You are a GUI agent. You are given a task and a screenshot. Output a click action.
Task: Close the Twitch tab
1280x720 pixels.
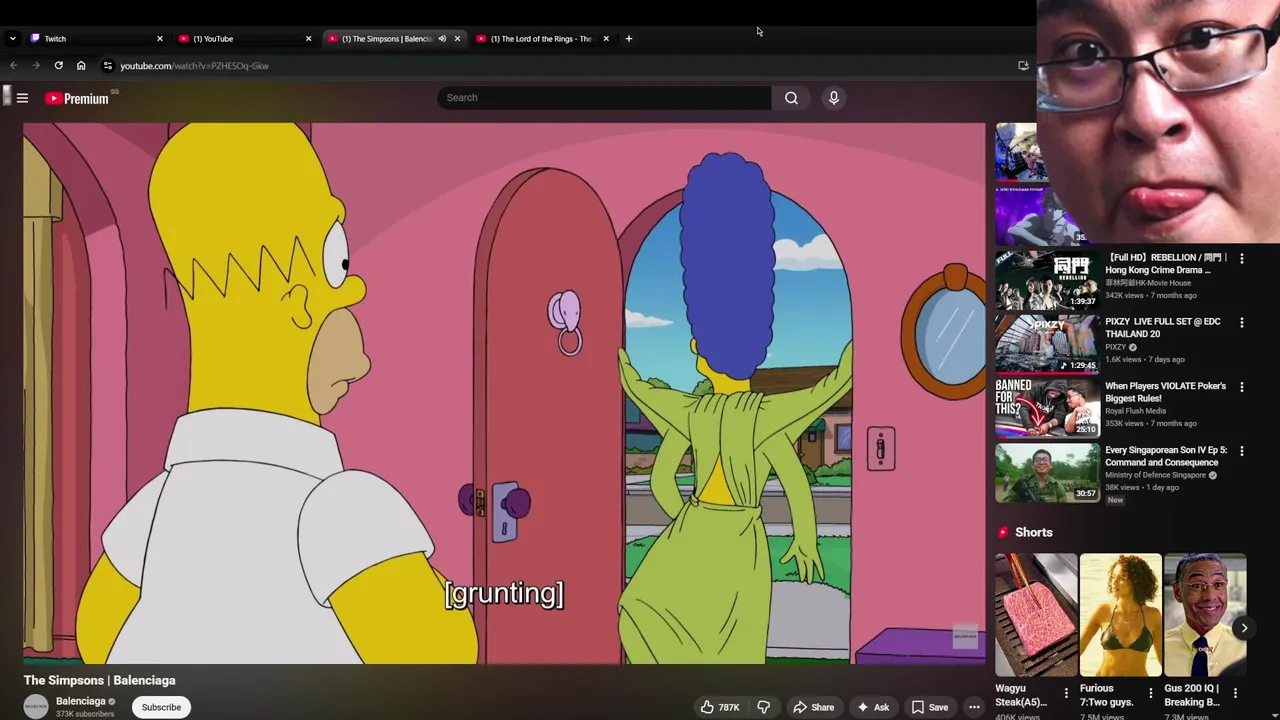pos(159,39)
